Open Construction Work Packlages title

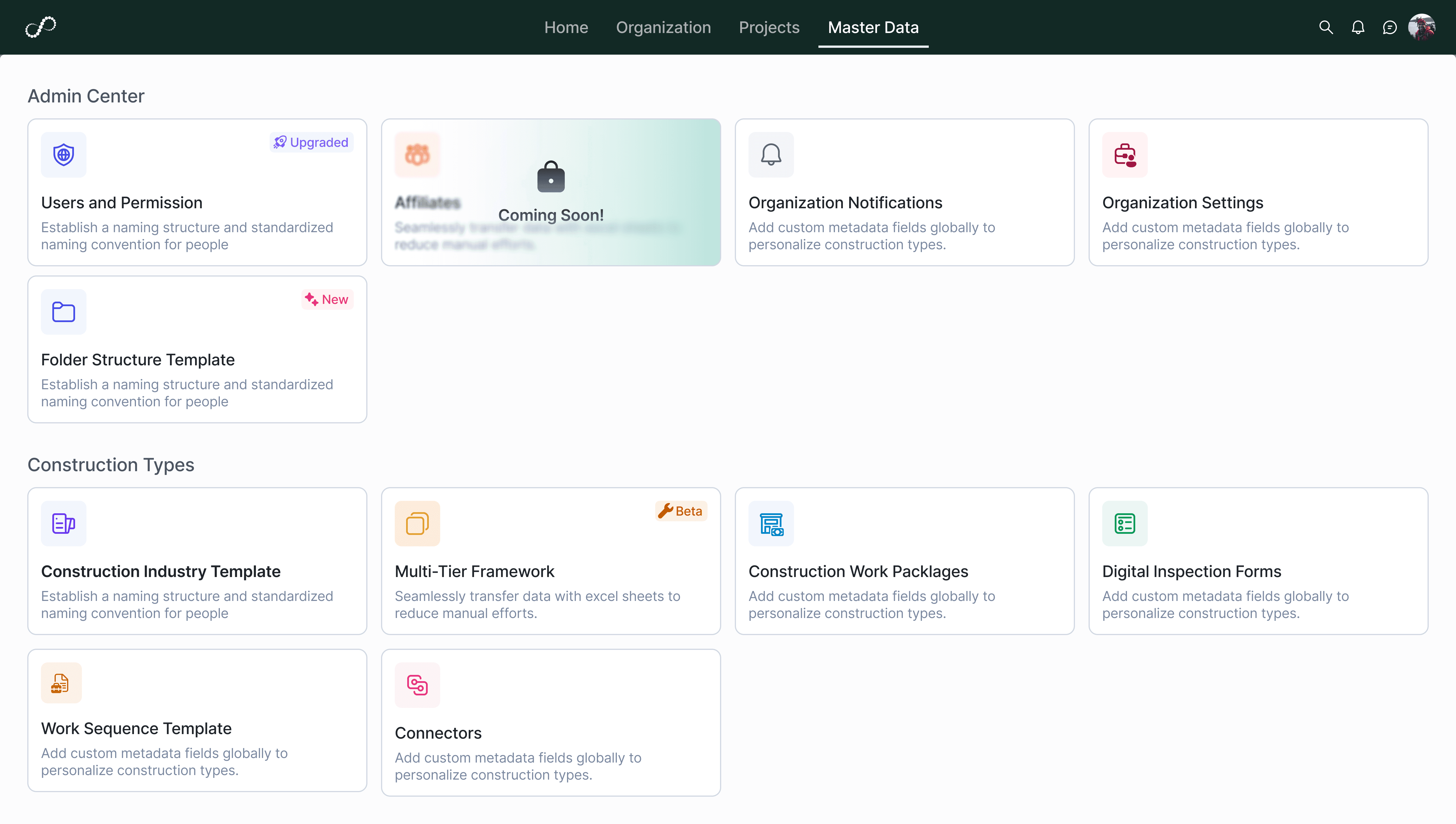click(858, 572)
